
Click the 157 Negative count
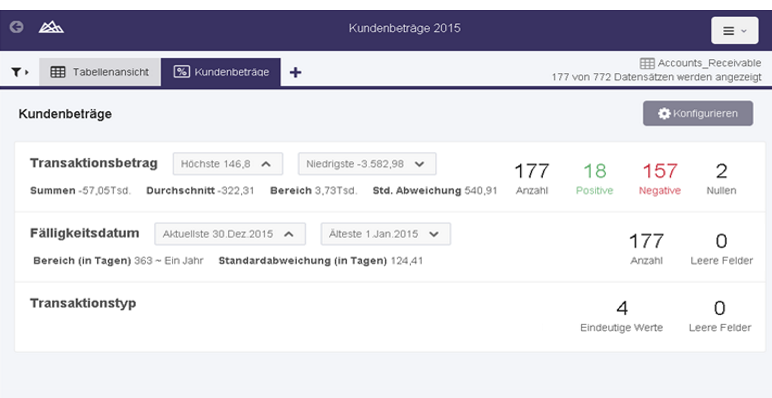(x=660, y=178)
